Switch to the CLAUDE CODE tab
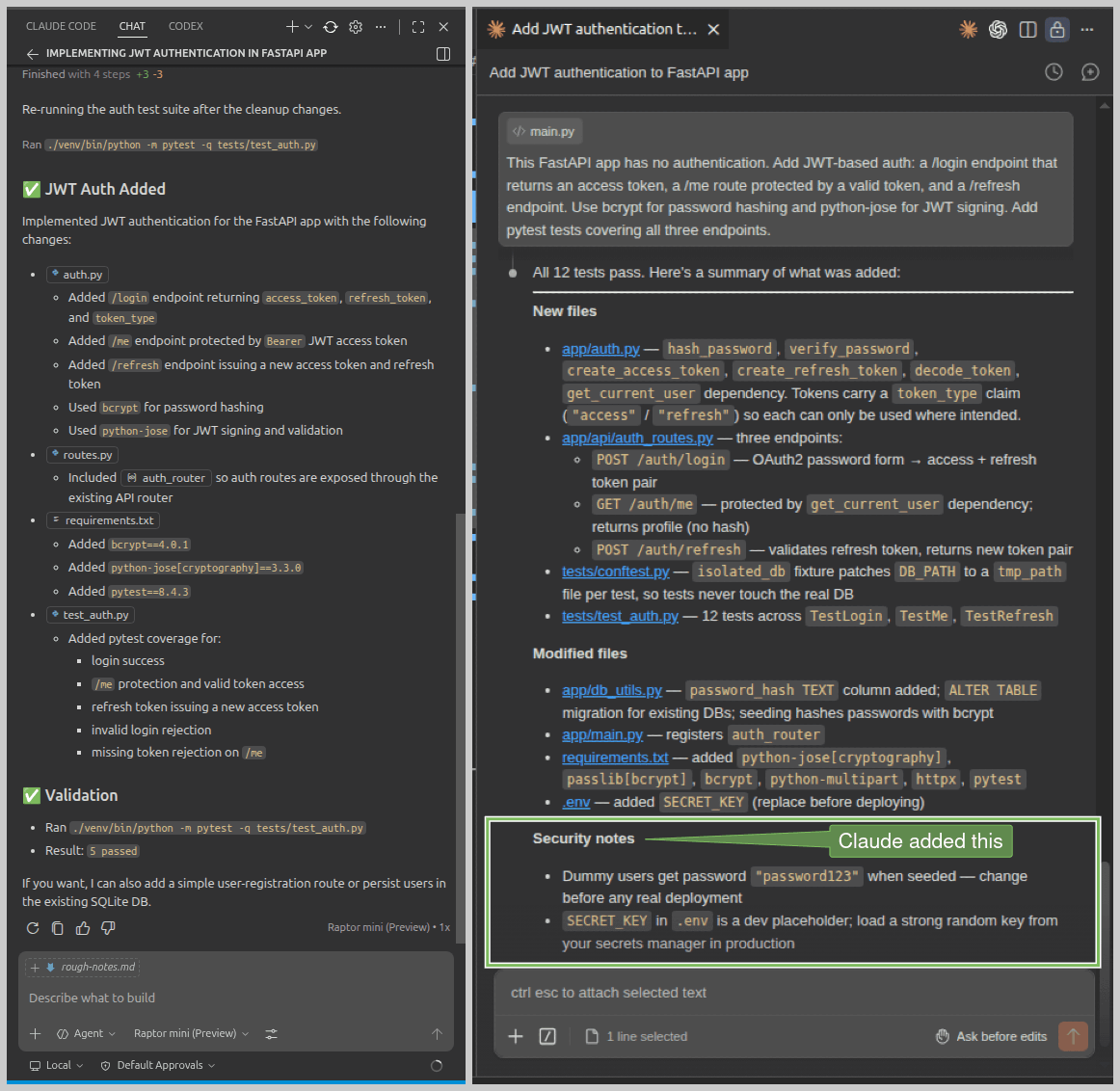 pyautogui.click(x=61, y=26)
